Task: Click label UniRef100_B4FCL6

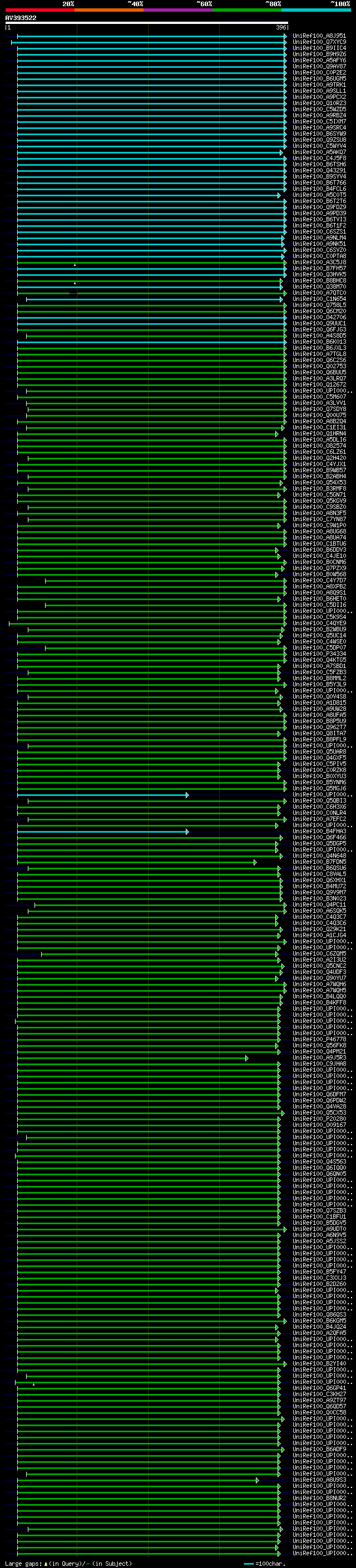Action: click(x=319, y=189)
